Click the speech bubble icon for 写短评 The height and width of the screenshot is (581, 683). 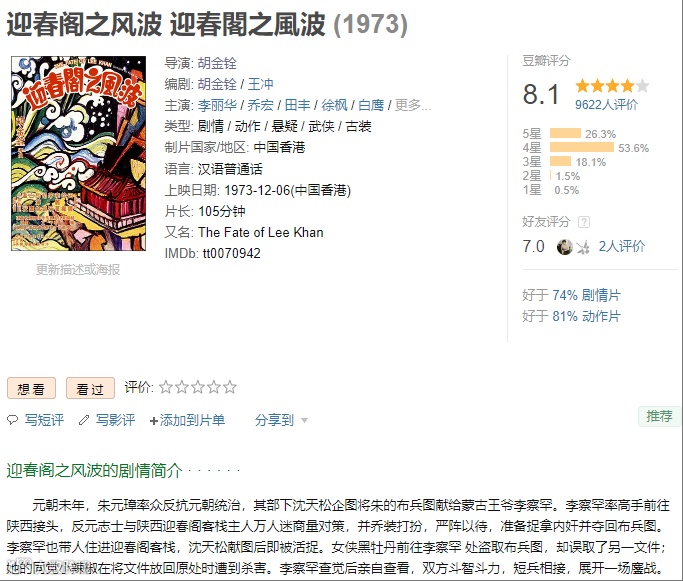coord(13,420)
